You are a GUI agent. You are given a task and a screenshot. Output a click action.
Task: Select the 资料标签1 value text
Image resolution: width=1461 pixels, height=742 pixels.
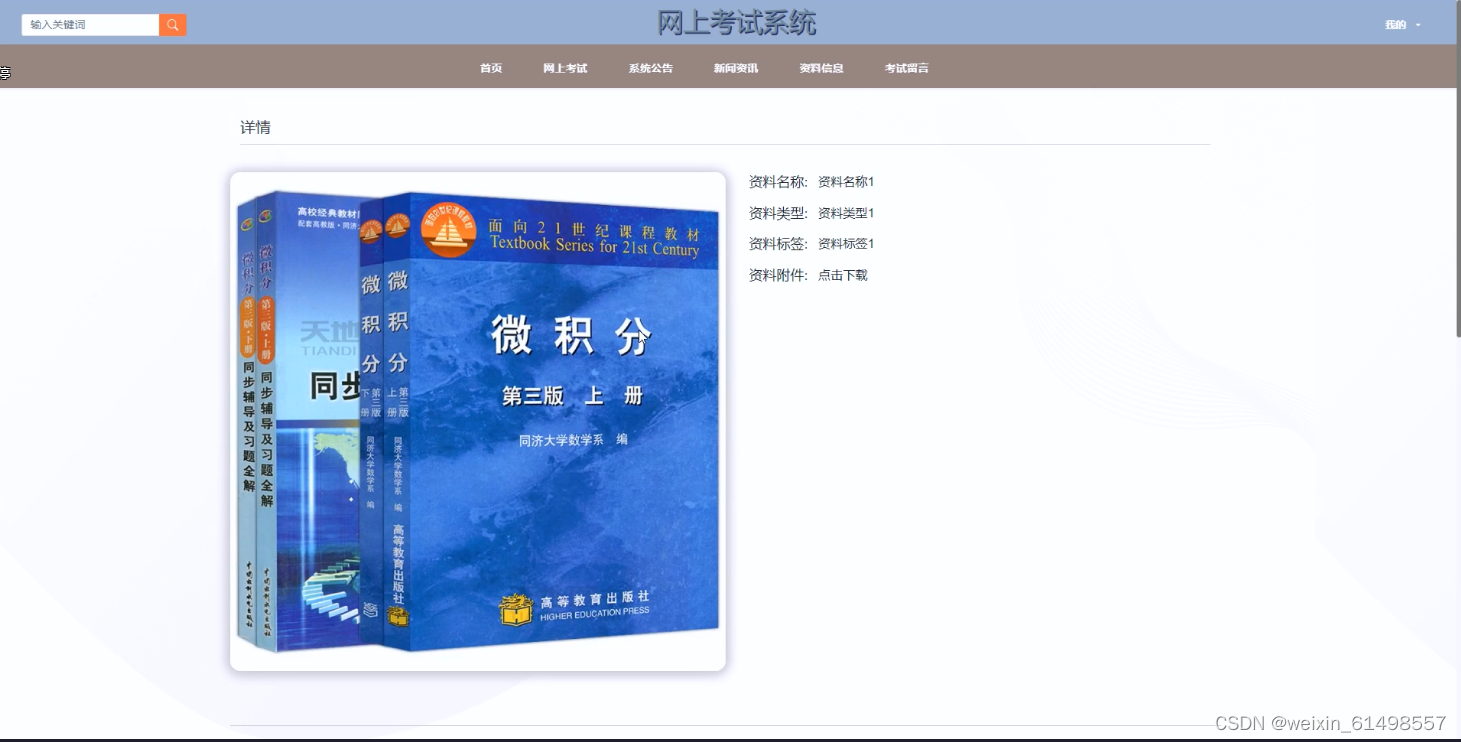tap(846, 244)
